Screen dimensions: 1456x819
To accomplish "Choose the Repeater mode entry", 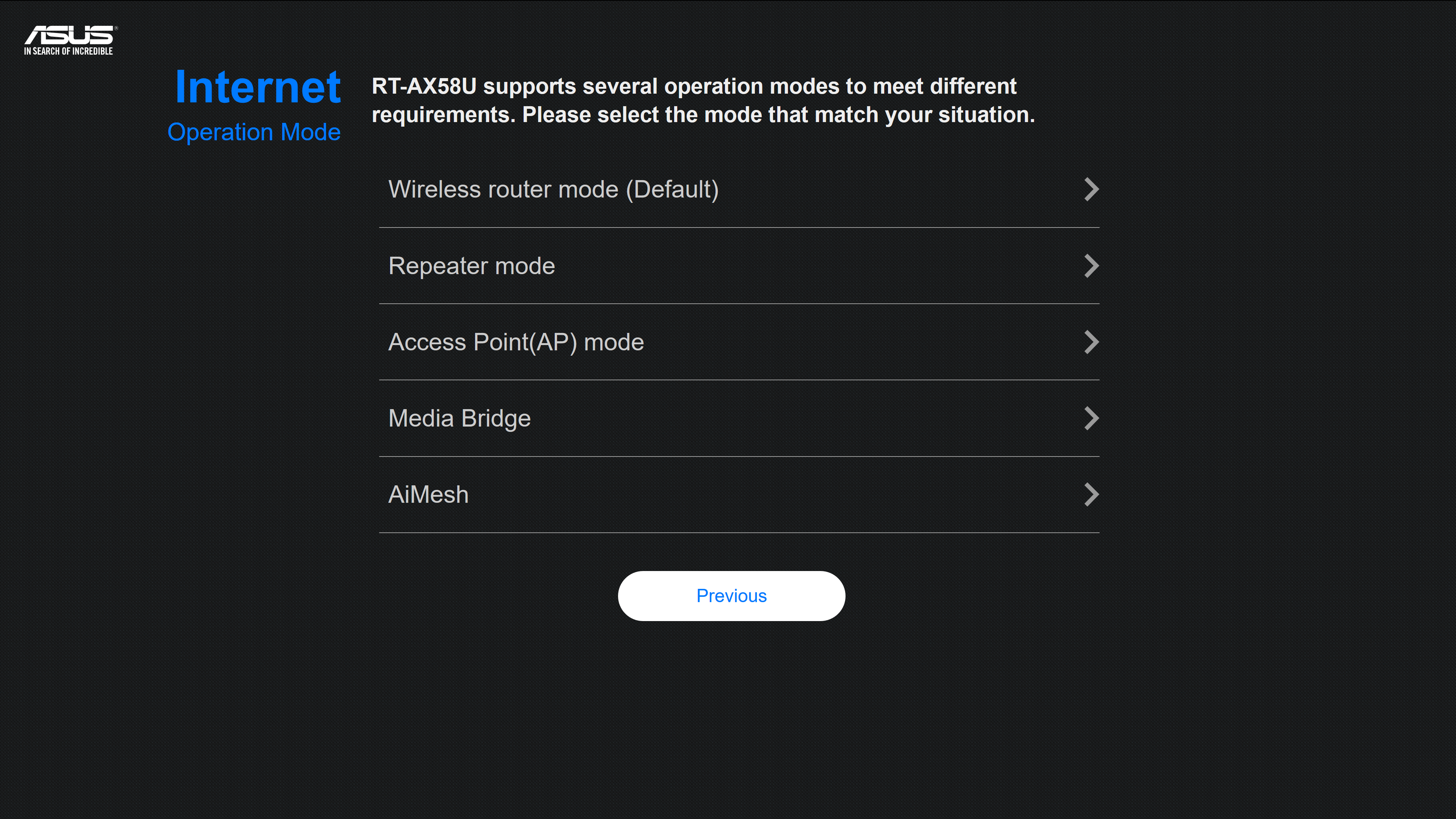I will tap(471, 266).
